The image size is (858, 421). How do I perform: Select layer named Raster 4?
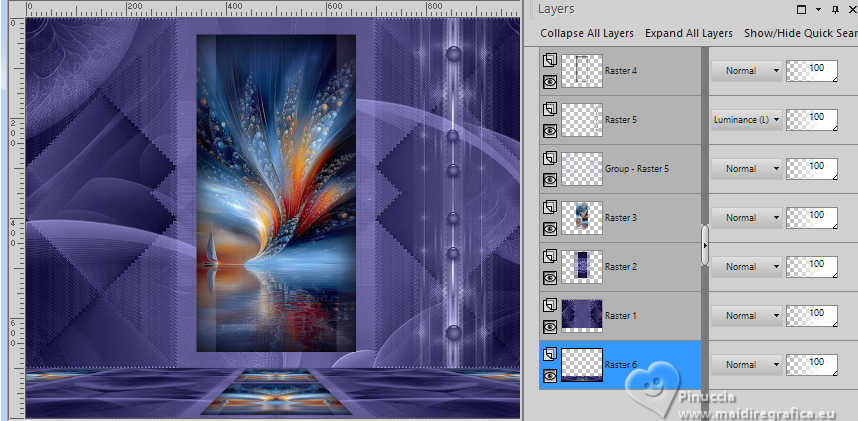click(x=621, y=71)
